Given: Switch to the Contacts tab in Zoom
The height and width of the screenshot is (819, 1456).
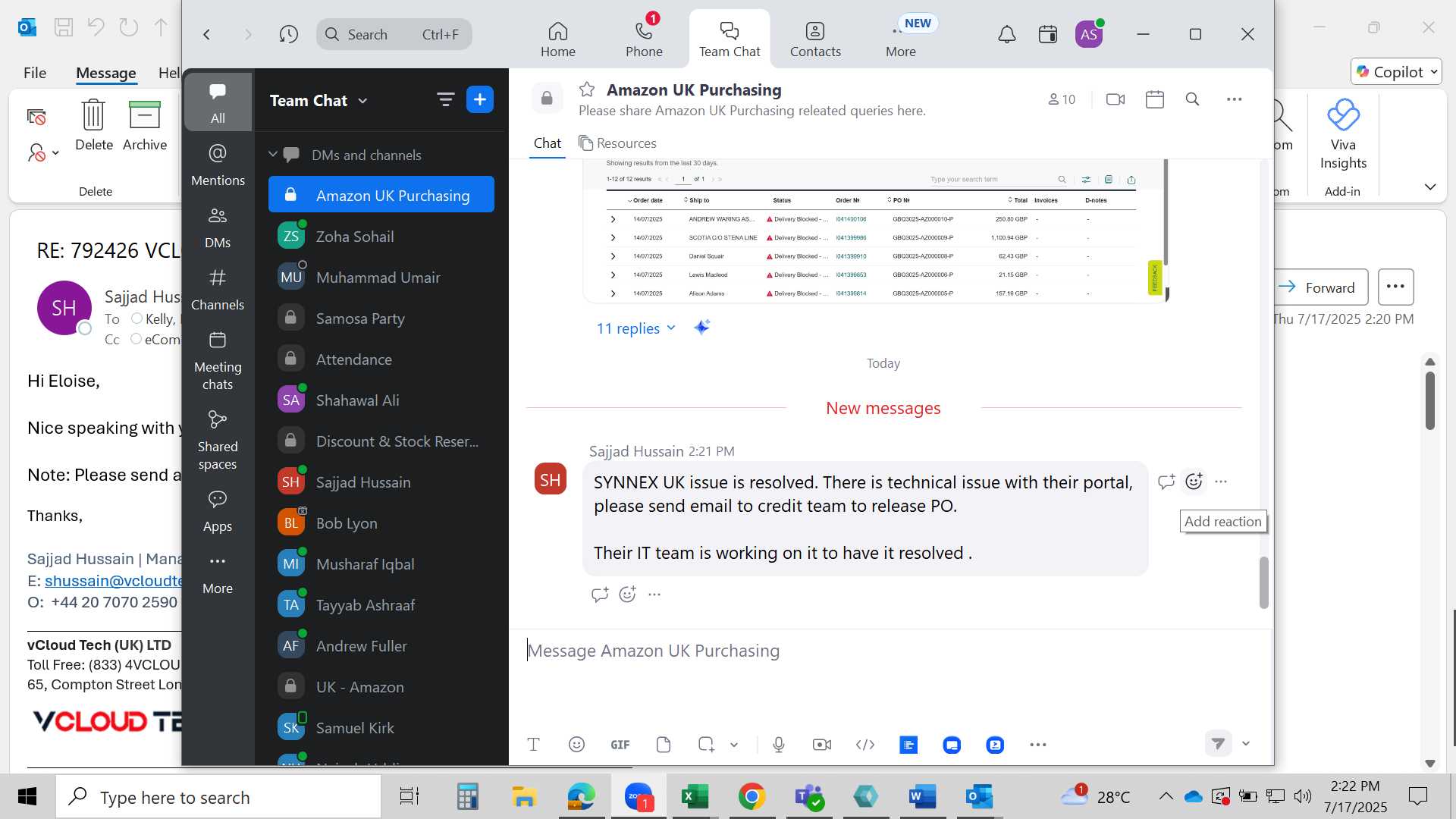Looking at the screenshot, I should coord(815,38).
